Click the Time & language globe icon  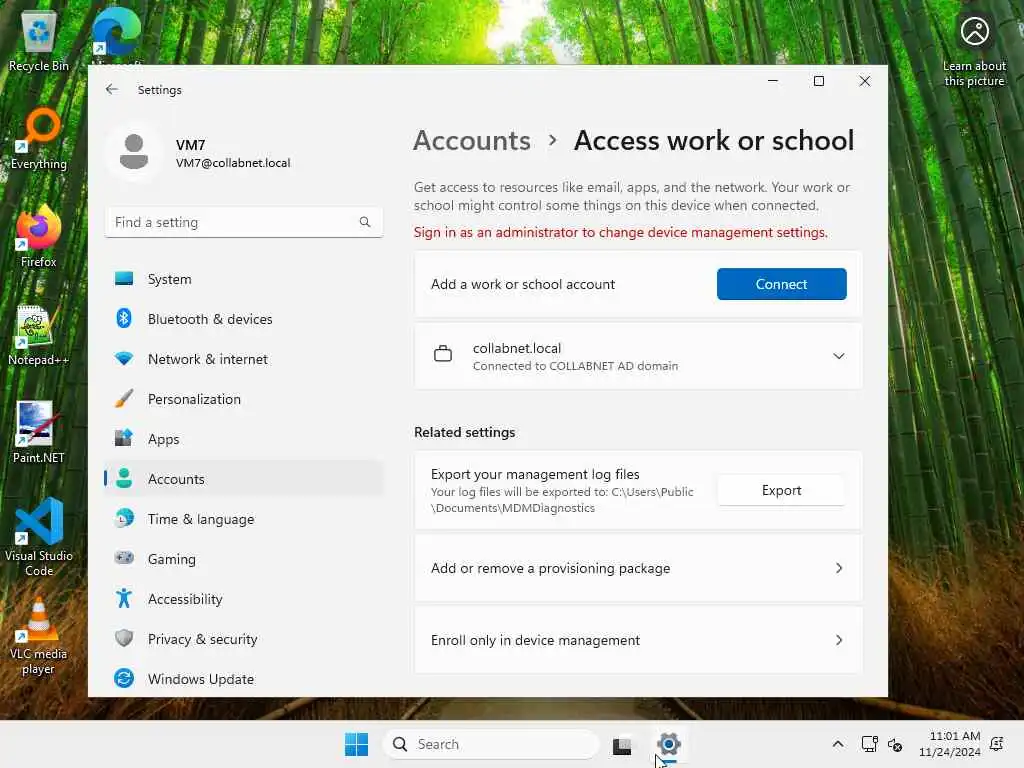124,519
